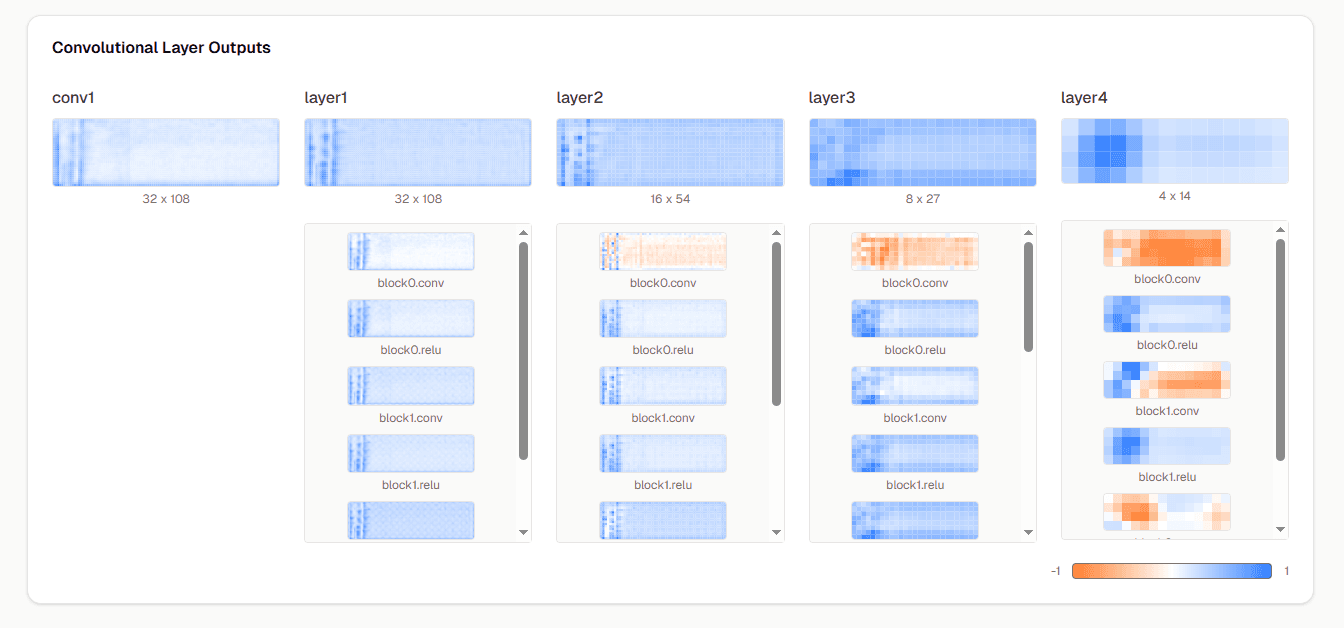Image resolution: width=1344 pixels, height=628 pixels.
Task: Select the layer1 32 x 108 heatmap
Action: [x=418, y=152]
